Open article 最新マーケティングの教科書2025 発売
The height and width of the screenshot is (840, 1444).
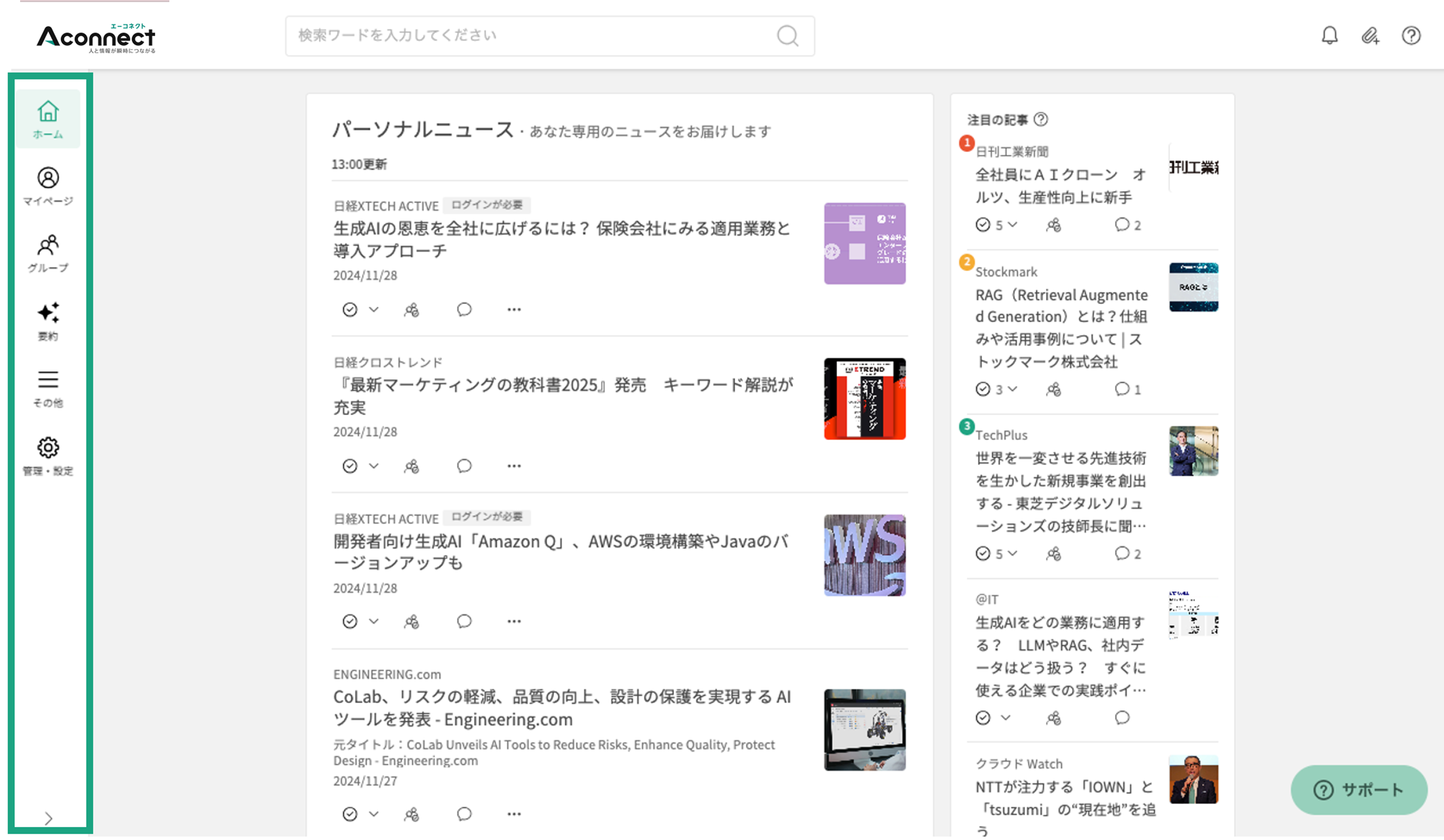tap(563, 396)
